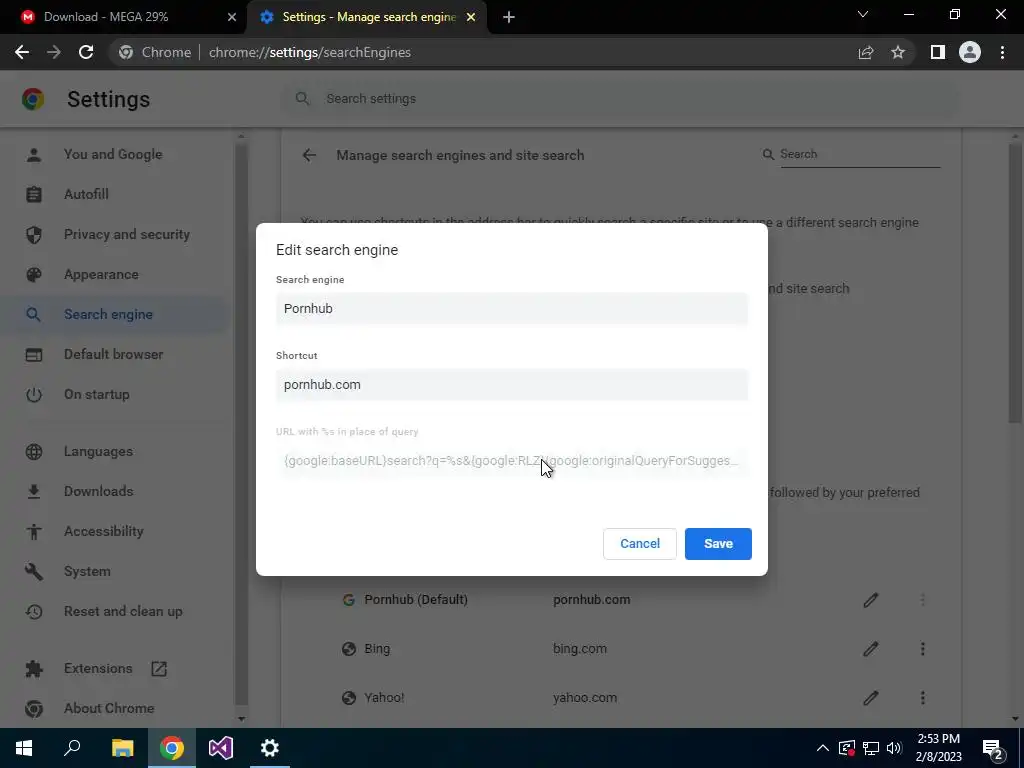Open Appearance settings section
This screenshot has height=768, width=1024.
point(101,274)
